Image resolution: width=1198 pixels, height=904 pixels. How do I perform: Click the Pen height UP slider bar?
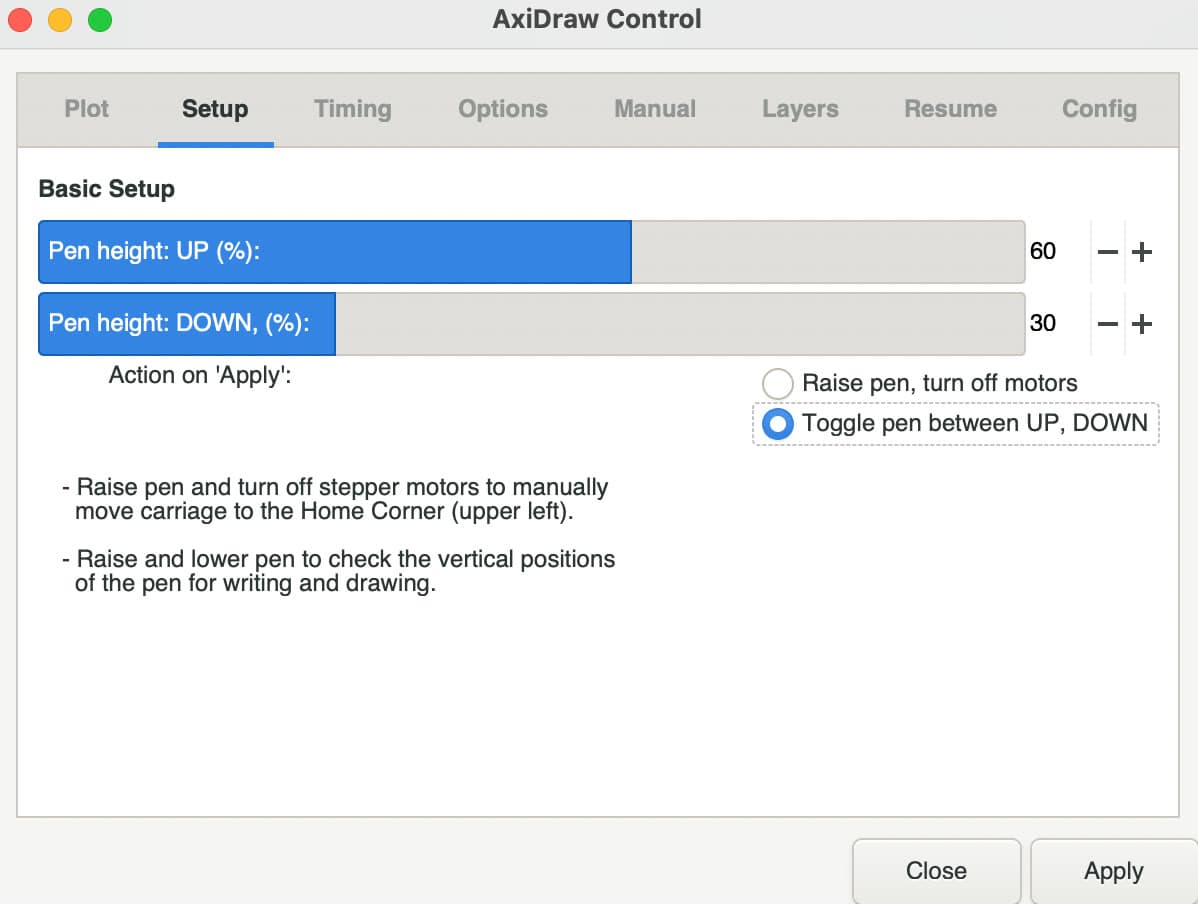[532, 252]
